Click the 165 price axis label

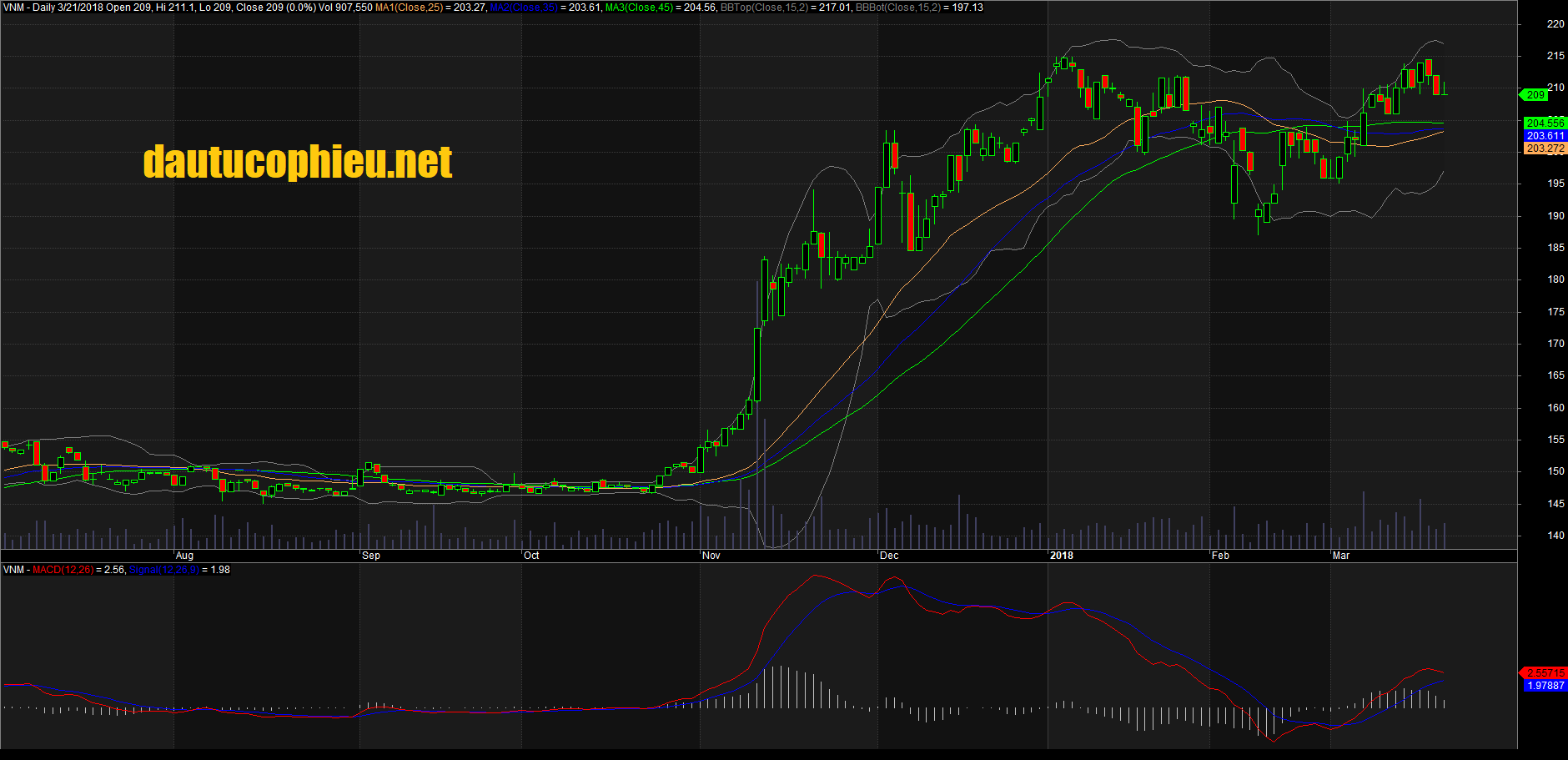pos(1555,375)
